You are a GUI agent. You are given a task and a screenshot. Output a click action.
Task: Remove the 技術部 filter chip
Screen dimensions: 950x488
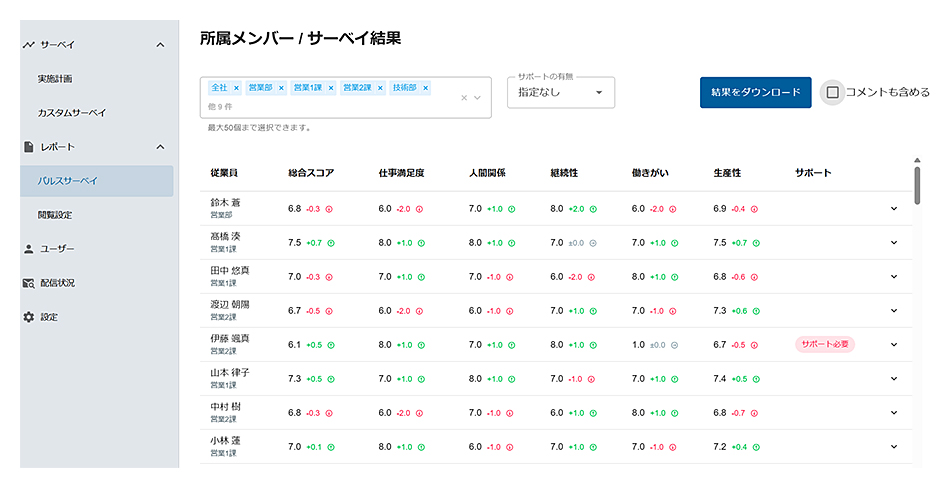click(426, 88)
